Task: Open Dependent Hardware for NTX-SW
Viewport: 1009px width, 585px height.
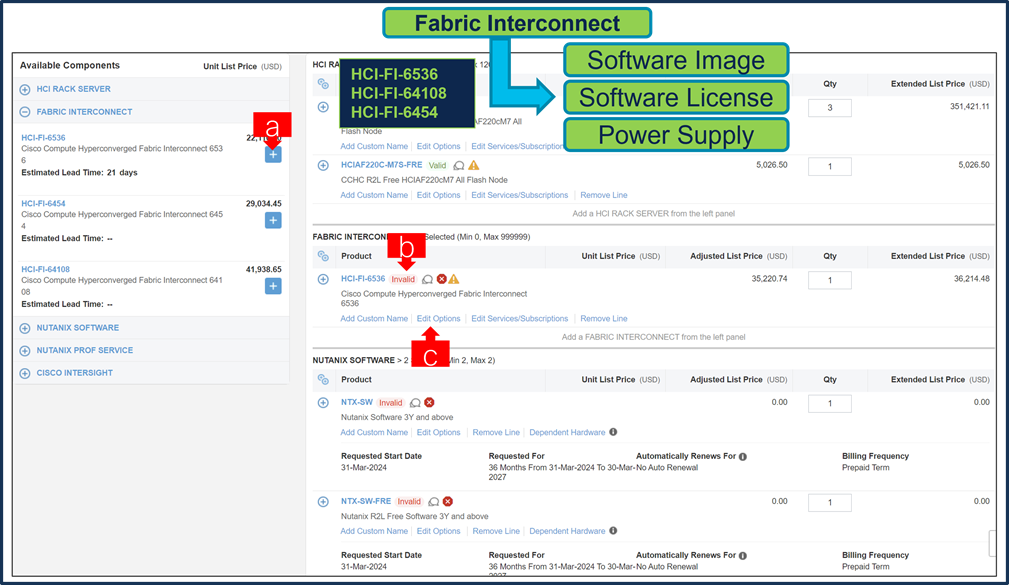Action: pyautogui.click(x=567, y=432)
